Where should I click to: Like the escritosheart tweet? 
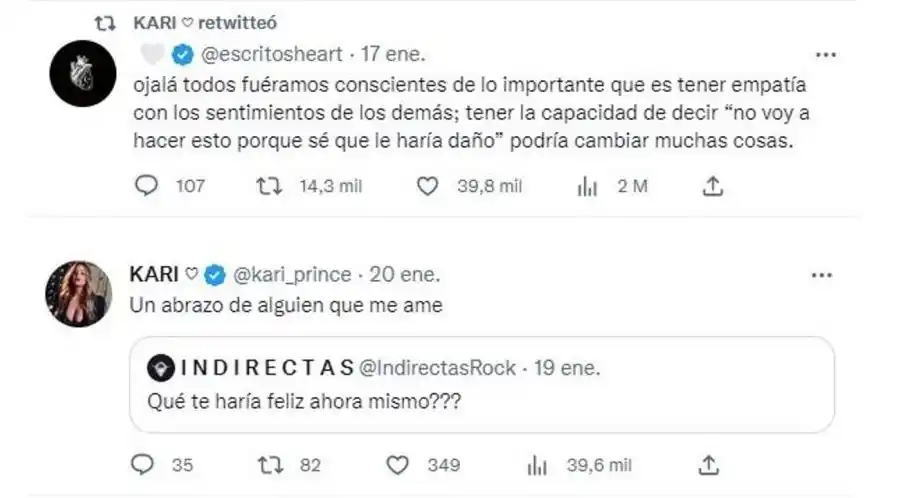coord(428,186)
